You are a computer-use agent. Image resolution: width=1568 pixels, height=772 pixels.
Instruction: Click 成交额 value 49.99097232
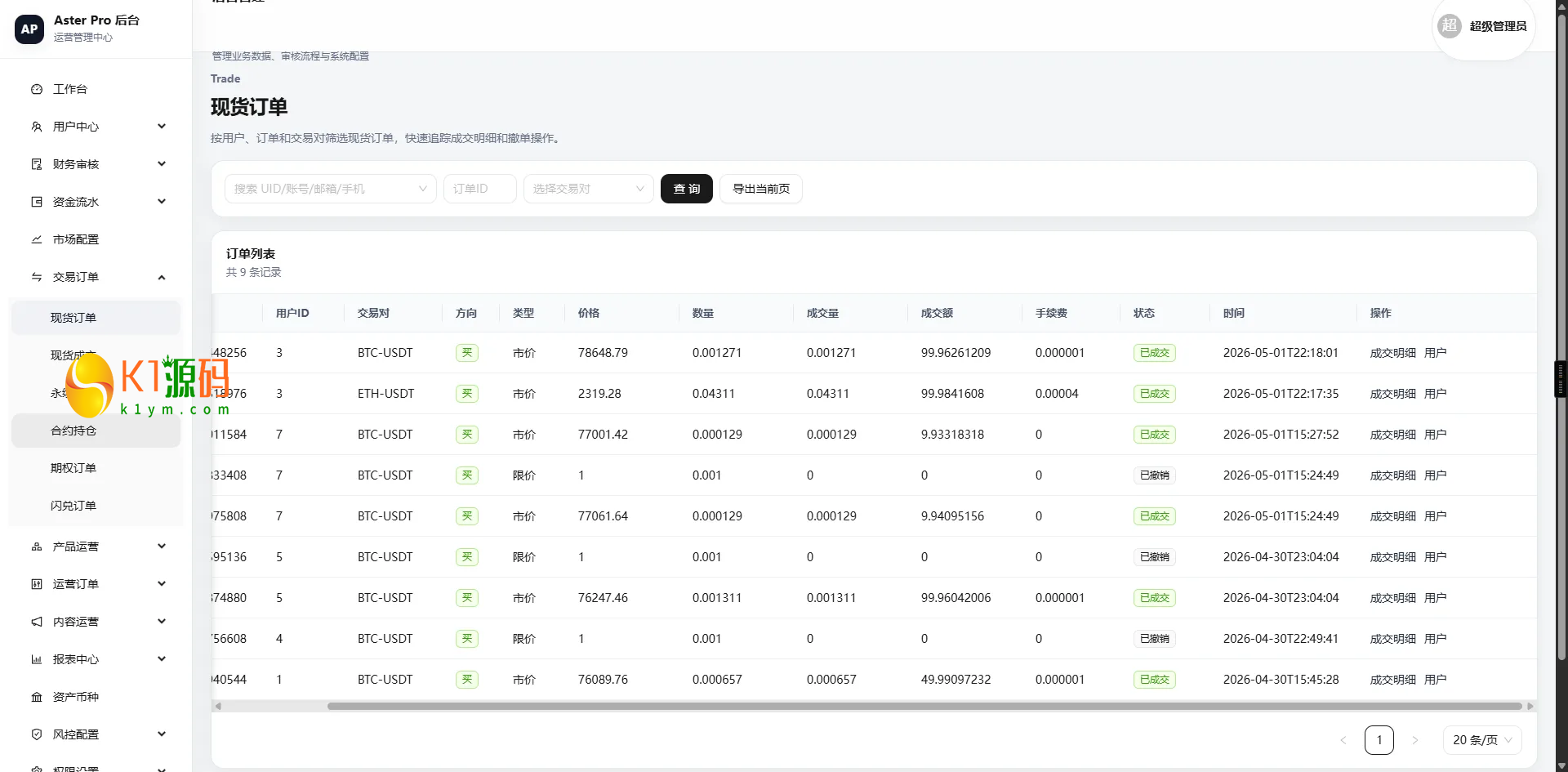coord(955,680)
